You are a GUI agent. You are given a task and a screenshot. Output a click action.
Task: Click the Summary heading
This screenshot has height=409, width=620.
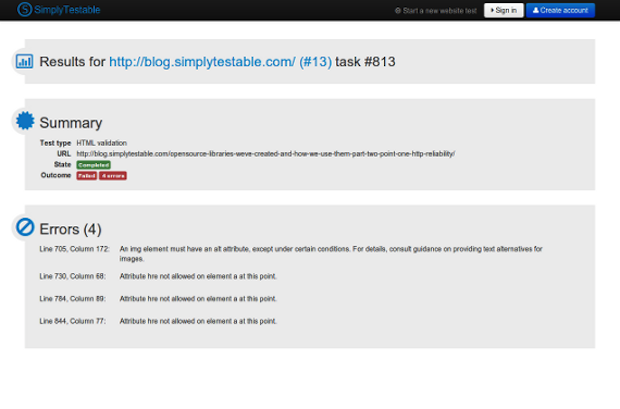pos(71,123)
